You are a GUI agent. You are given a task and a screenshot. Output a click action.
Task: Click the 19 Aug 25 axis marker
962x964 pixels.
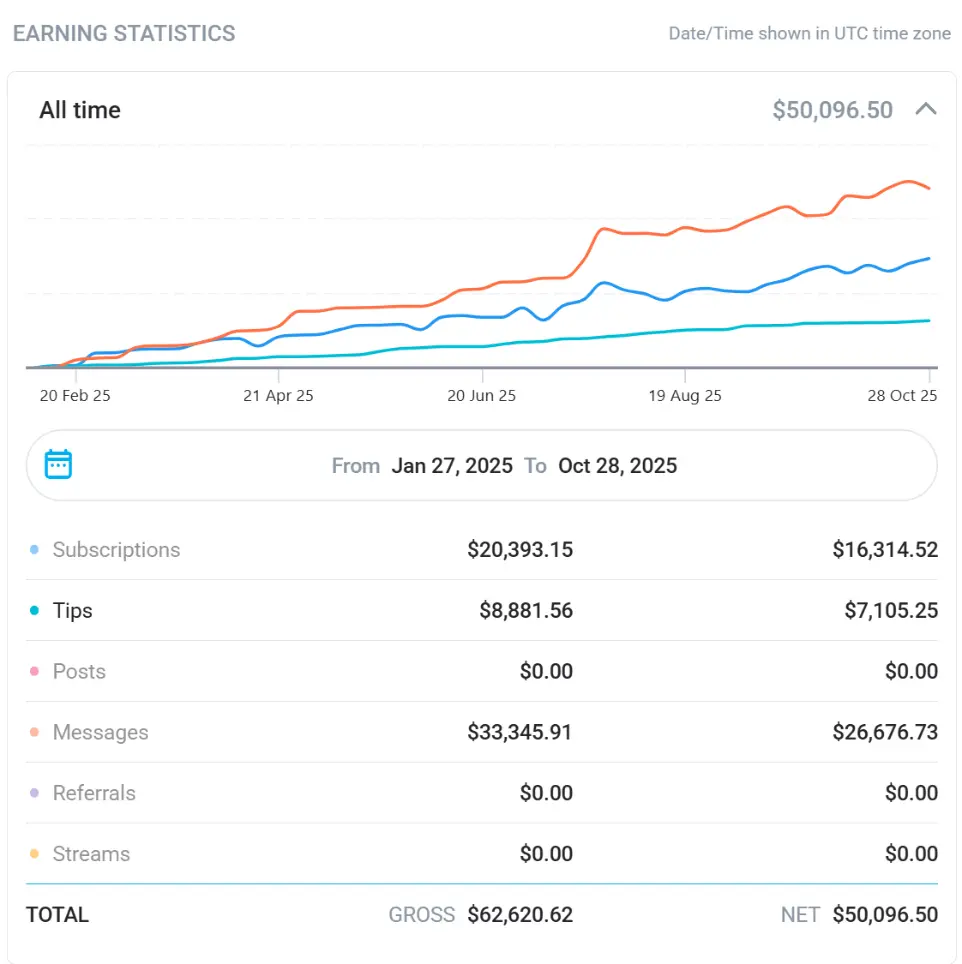(685, 396)
